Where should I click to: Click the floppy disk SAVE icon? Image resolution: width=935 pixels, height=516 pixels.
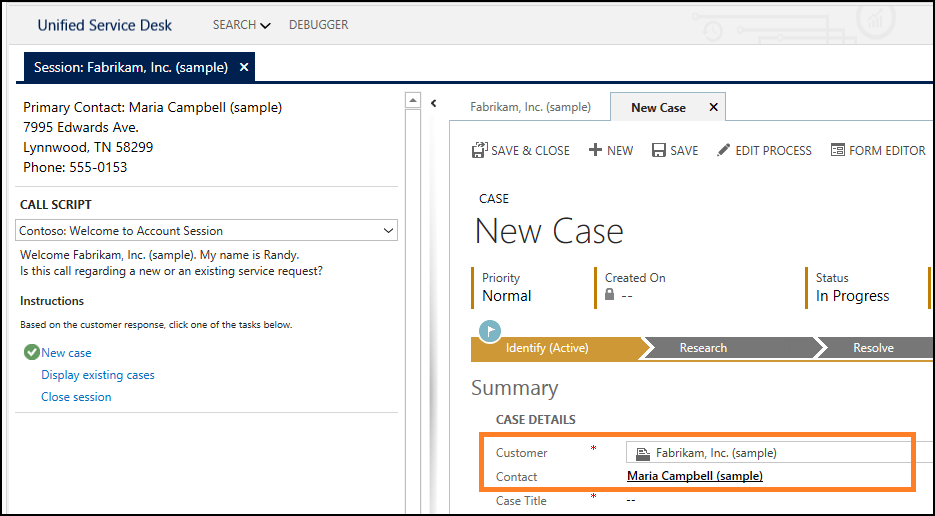pyautogui.click(x=658, y=150)
